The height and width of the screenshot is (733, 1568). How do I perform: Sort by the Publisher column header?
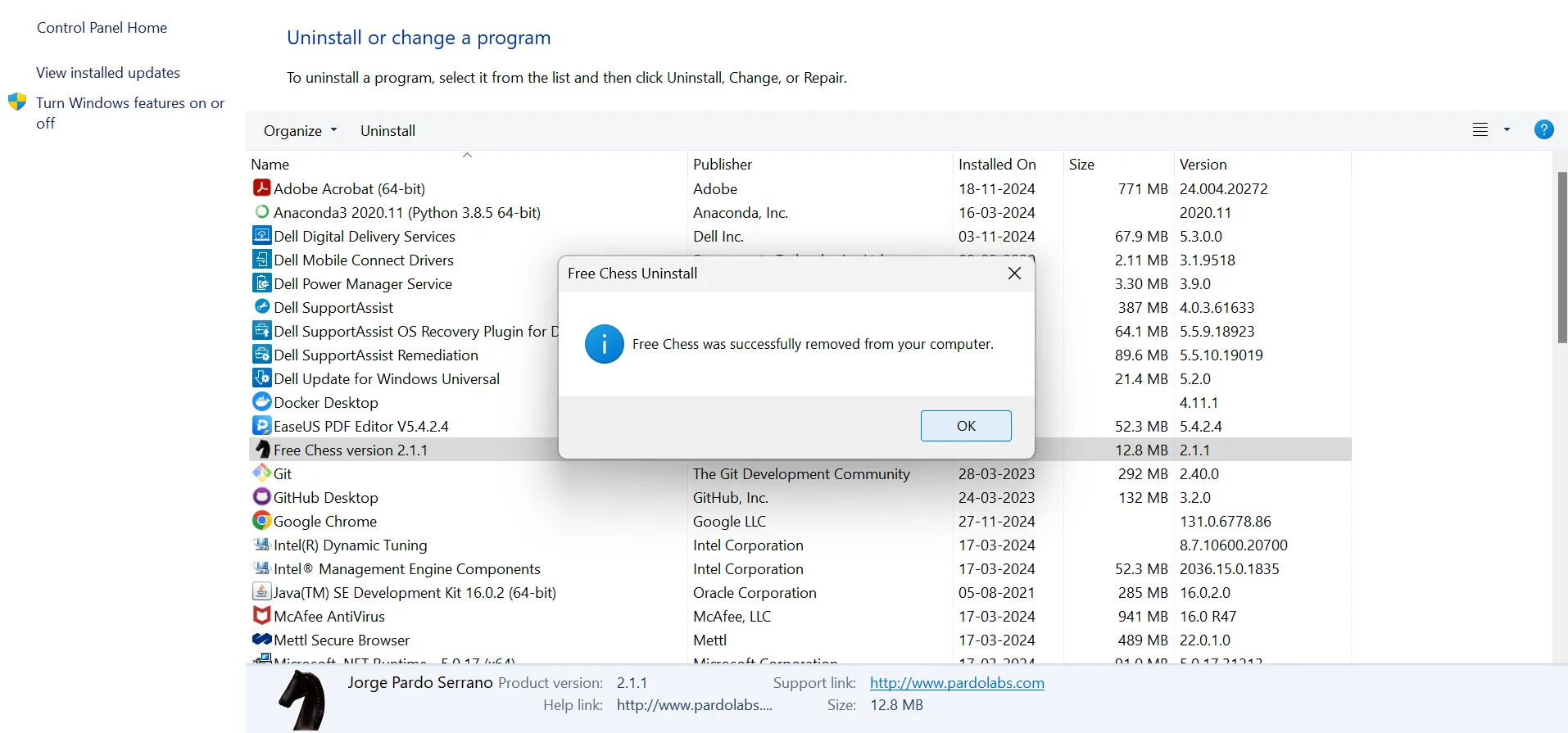pyautogui.click(x=722, y=165)
